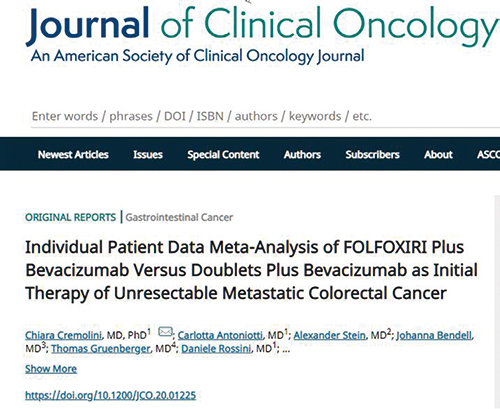
Task: Click the ORIGINAL REPORTS category link
Action: click(71, 217)
